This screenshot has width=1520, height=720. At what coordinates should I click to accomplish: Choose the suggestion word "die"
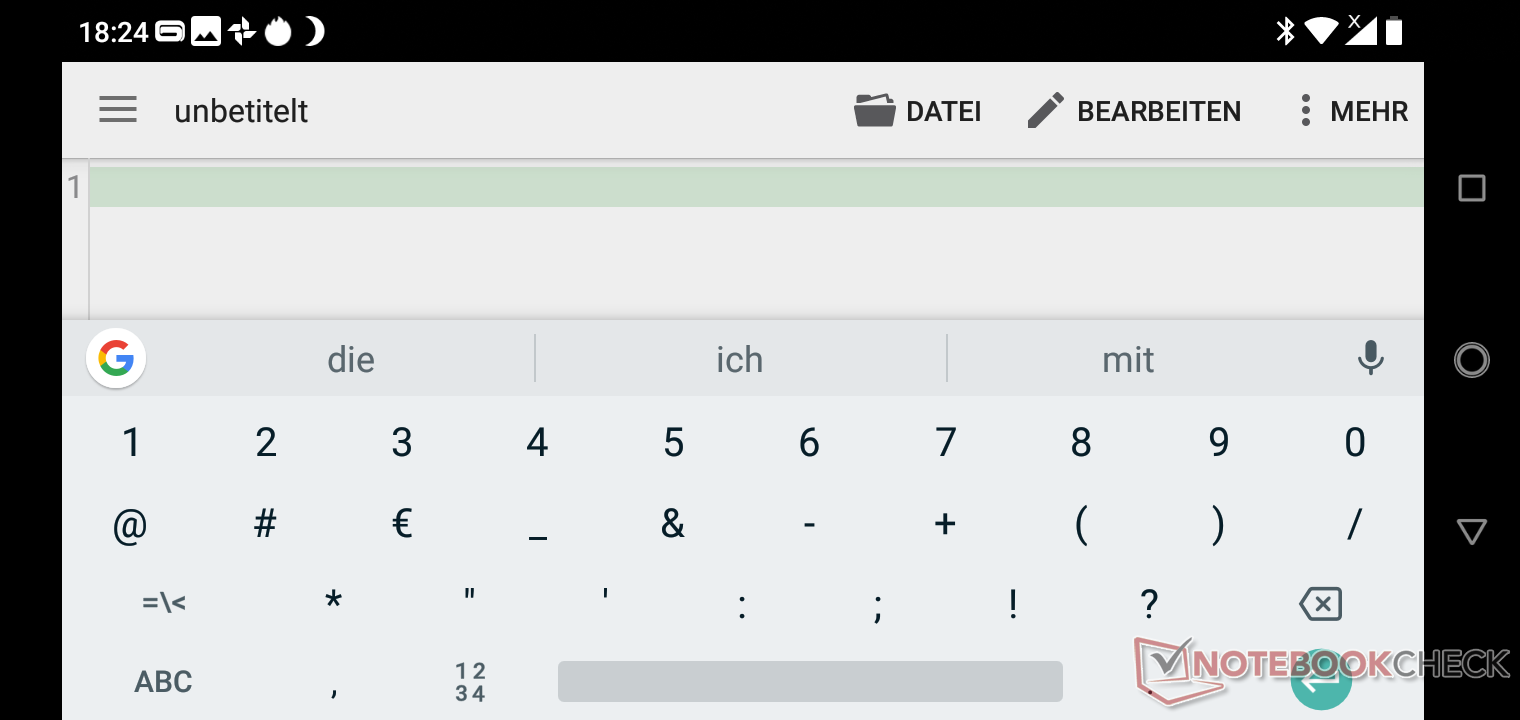point(351,359)
